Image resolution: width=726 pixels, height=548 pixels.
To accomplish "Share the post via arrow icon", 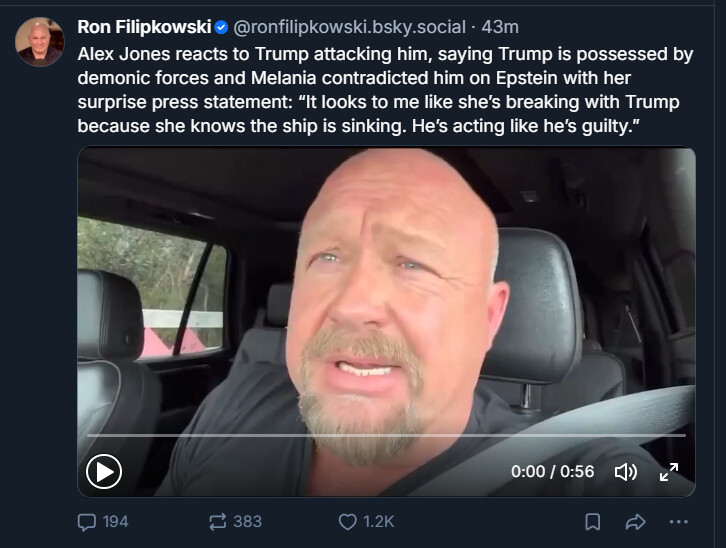I will tap(635, 521).
